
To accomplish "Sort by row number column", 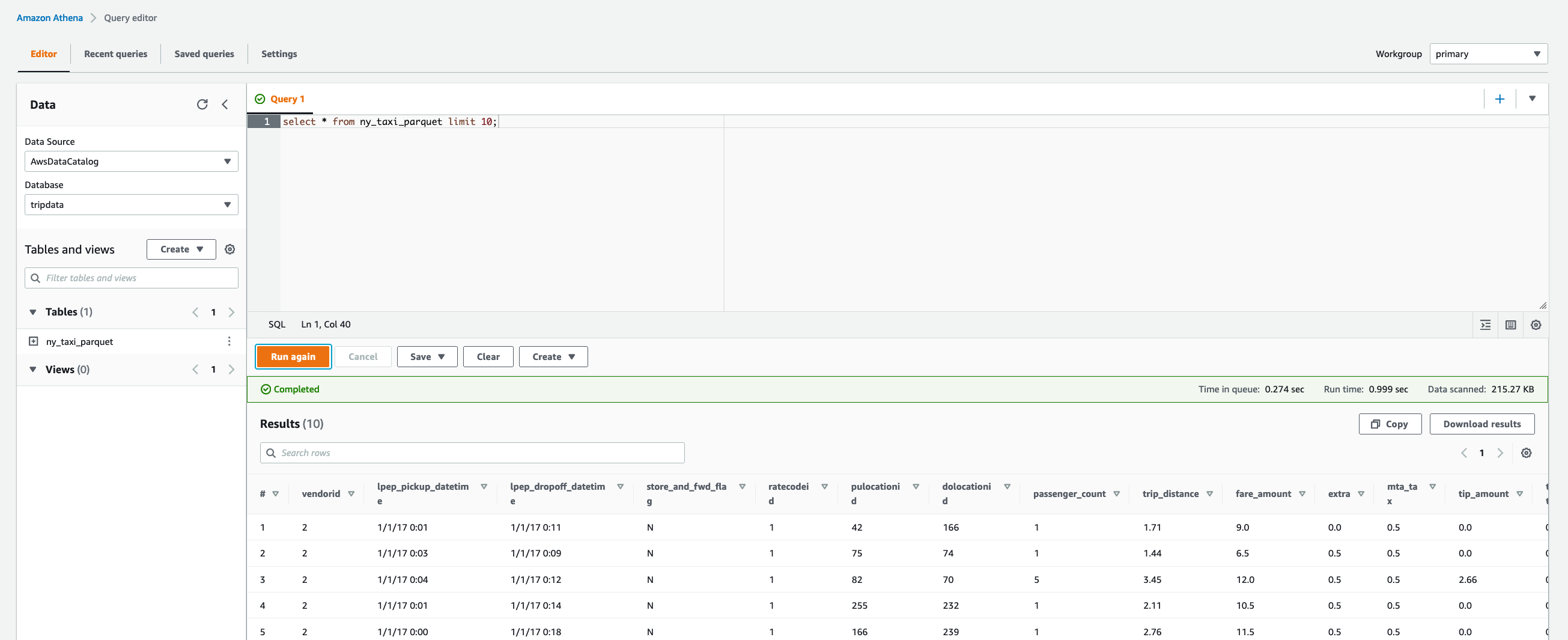I will [x=276, y=493].
